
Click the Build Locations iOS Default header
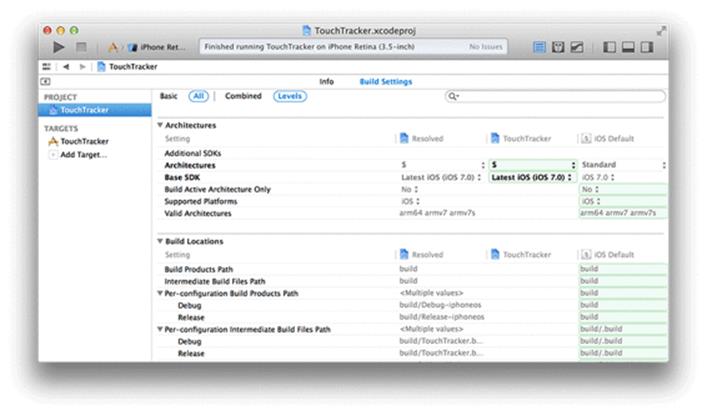(x=607, y=255)
